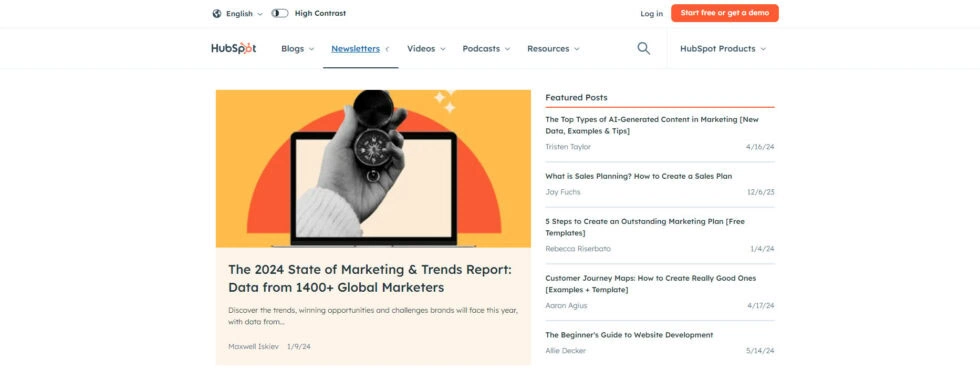The width and height of the screenshot is (980, 369).
Task: Open the Resources menu
Action: click(553, 48)
